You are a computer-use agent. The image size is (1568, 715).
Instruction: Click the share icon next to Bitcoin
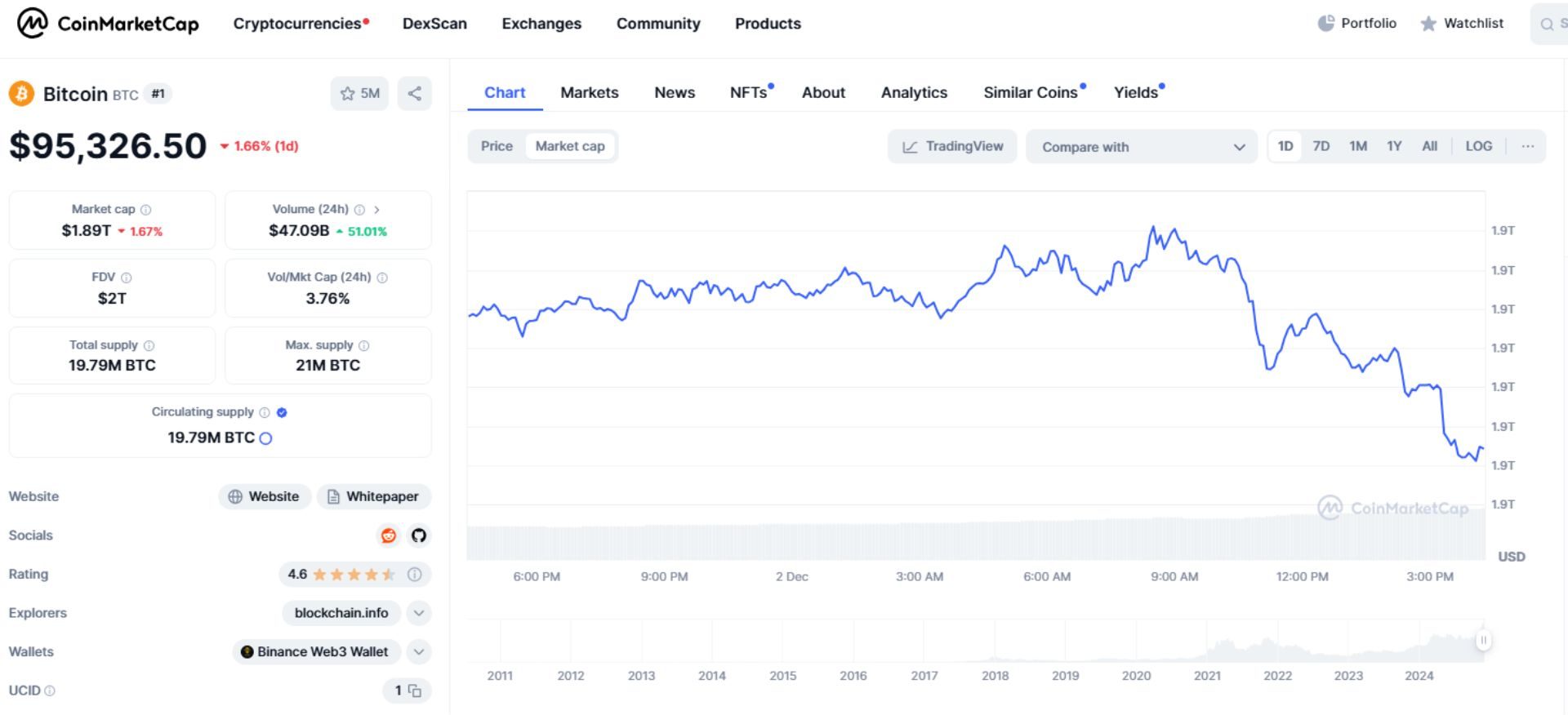(414, 93)
